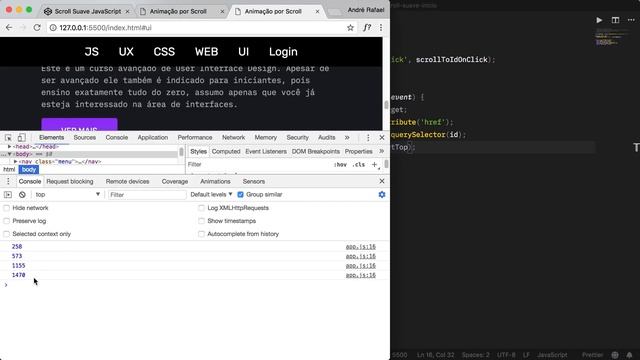Click the JS navigation link

(x=91, y=52)
